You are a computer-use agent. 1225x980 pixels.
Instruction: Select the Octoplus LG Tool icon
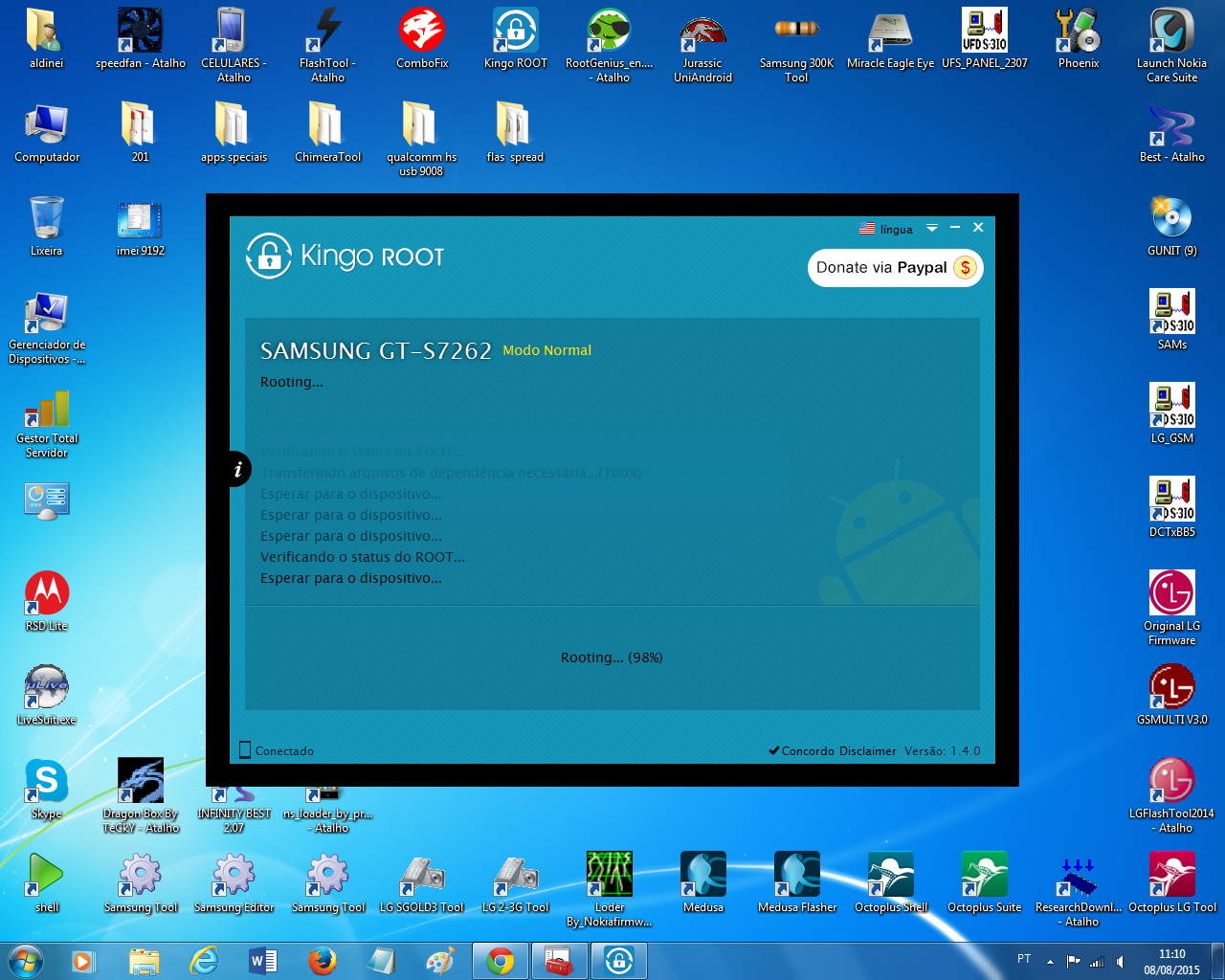tap(1172, 883)
